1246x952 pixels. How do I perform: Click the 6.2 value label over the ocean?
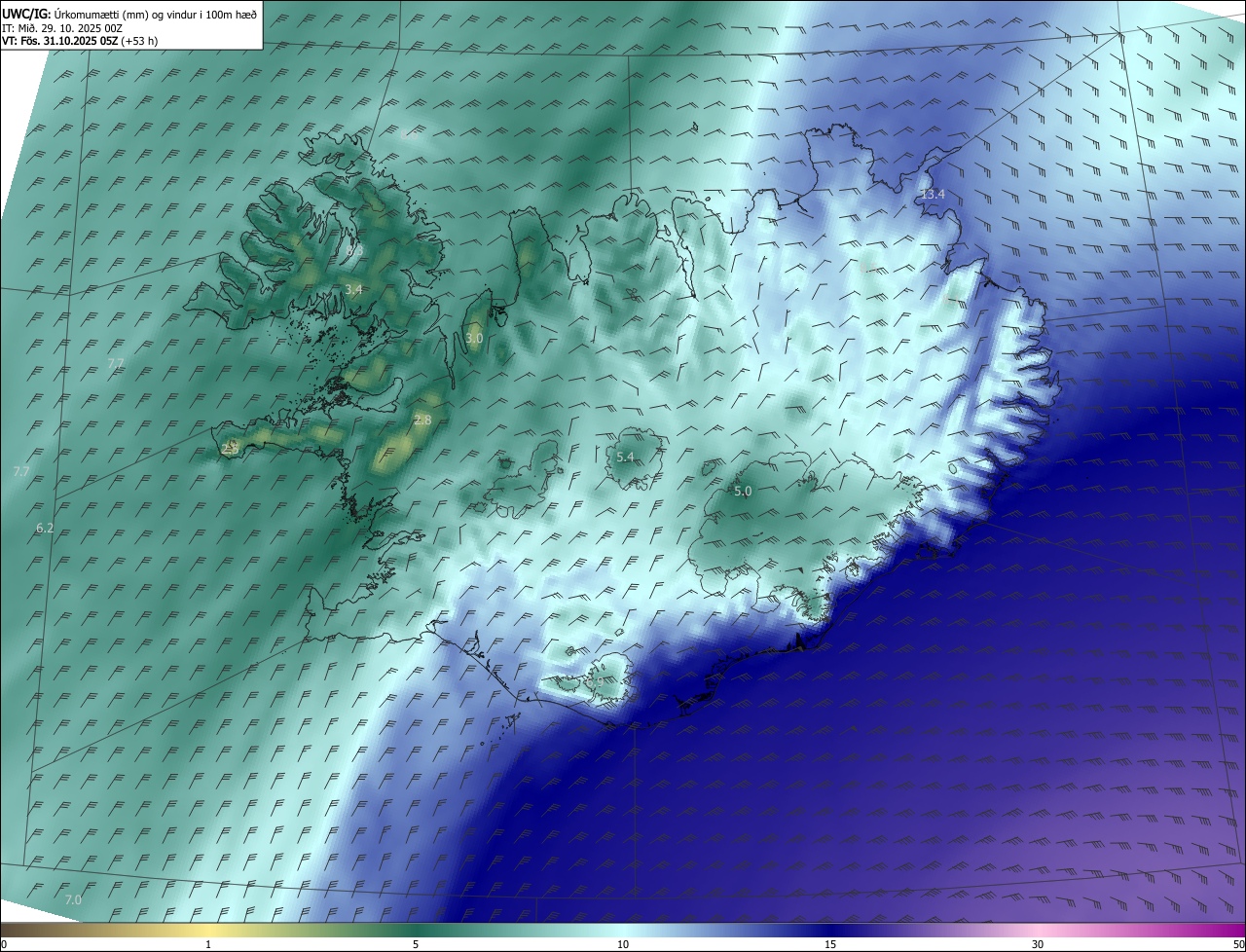tap(45, 528)
